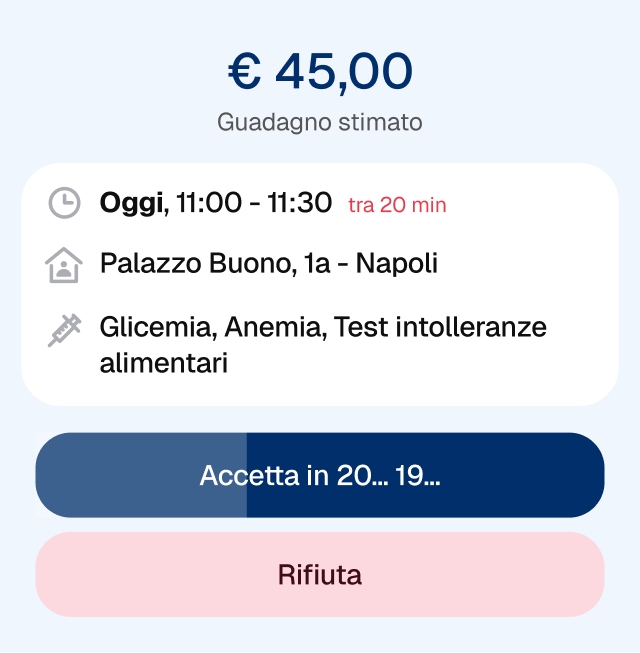
Task: Click the clock icon beside appointment time
Action: [64, 203]
